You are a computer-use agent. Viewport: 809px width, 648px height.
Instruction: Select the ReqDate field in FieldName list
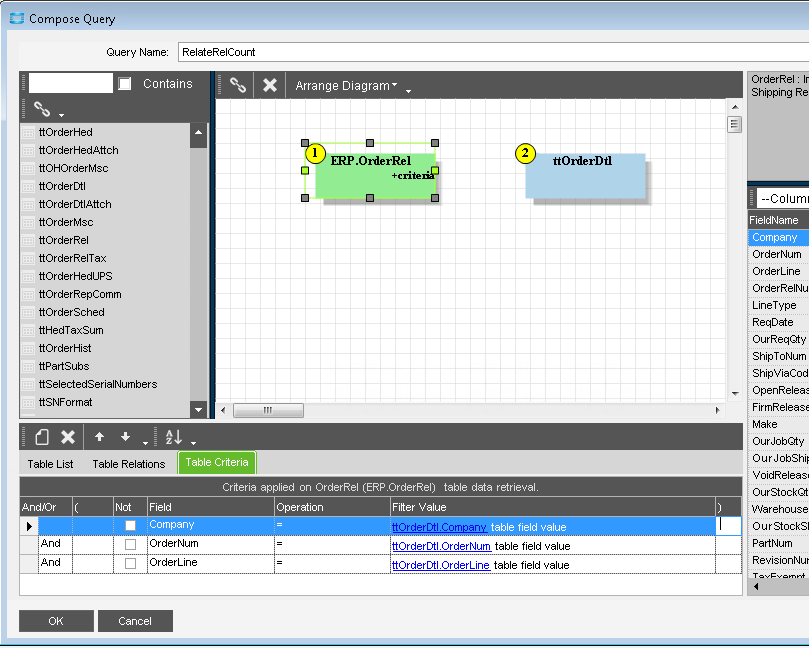click(x=779, y=322)
